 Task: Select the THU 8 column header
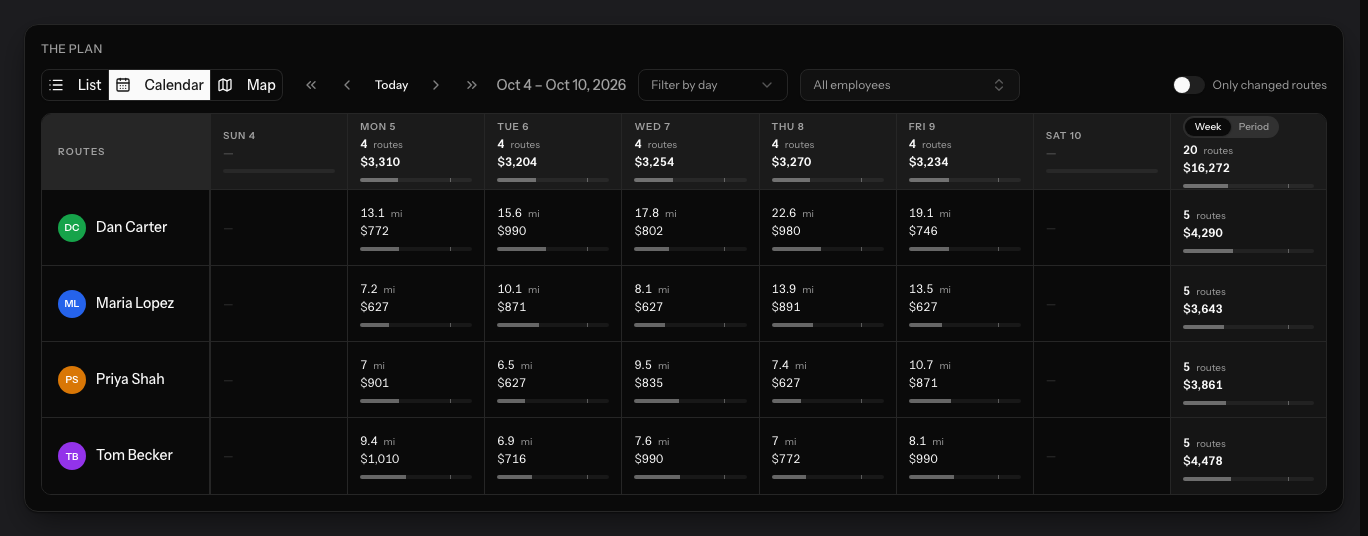tap(827, 152)
